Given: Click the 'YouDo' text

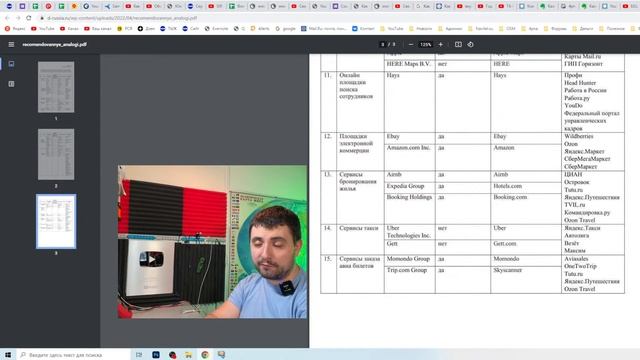Looking at the screenshot, I should (573, 106).
